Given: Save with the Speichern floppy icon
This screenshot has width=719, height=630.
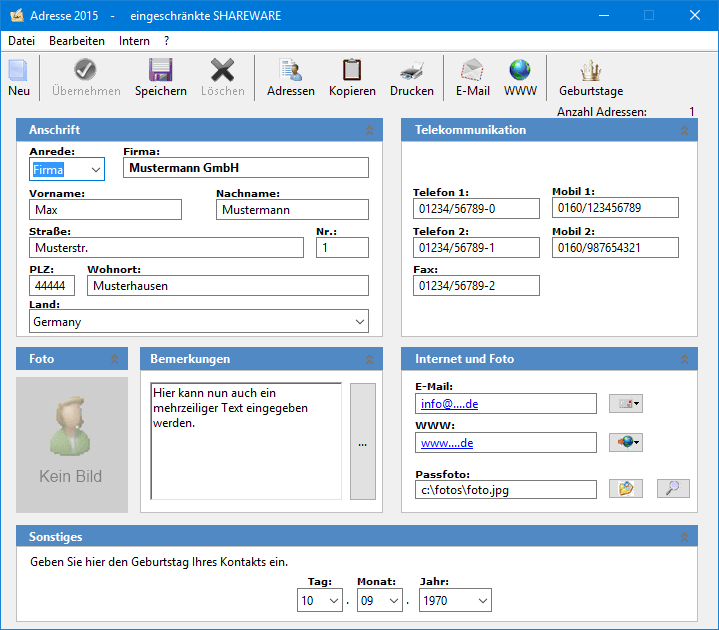Looking at the screenshot, I should click(160, 70).
